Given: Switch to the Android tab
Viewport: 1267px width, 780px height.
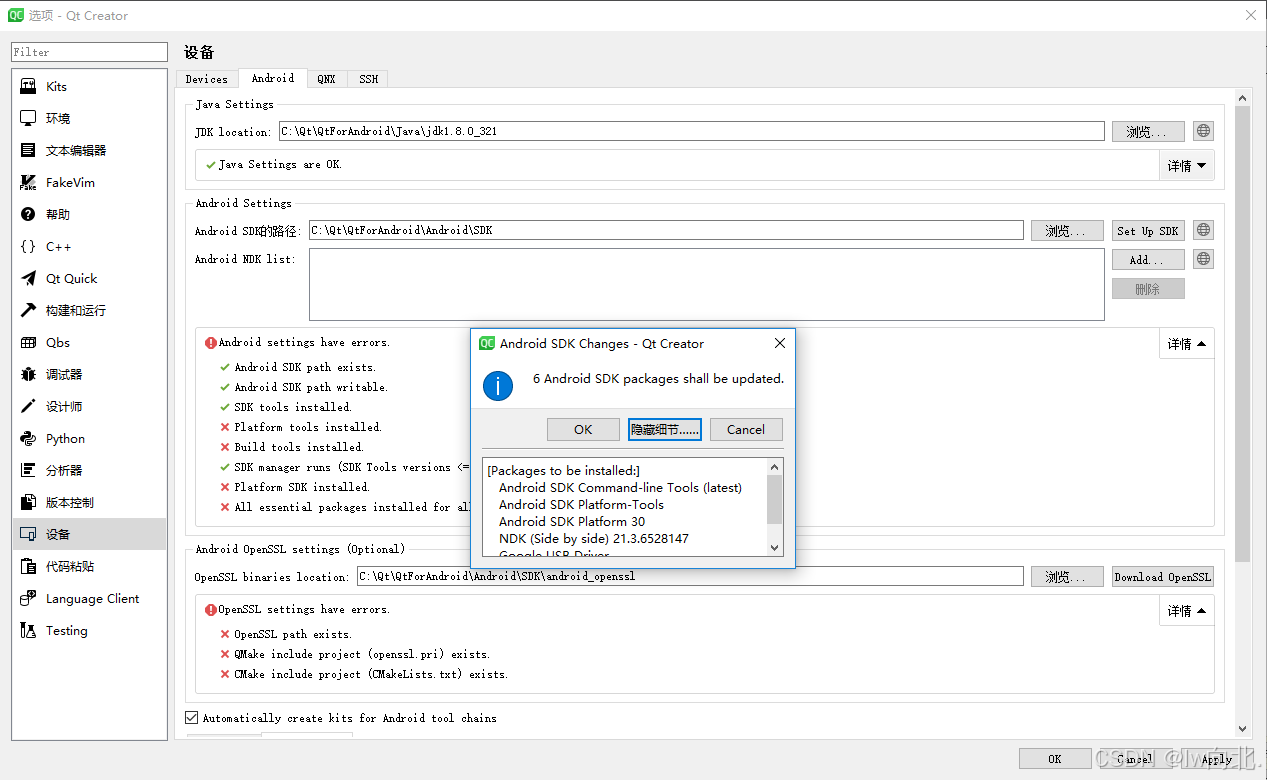Looking at the screenshot, I should pos(273,78).
